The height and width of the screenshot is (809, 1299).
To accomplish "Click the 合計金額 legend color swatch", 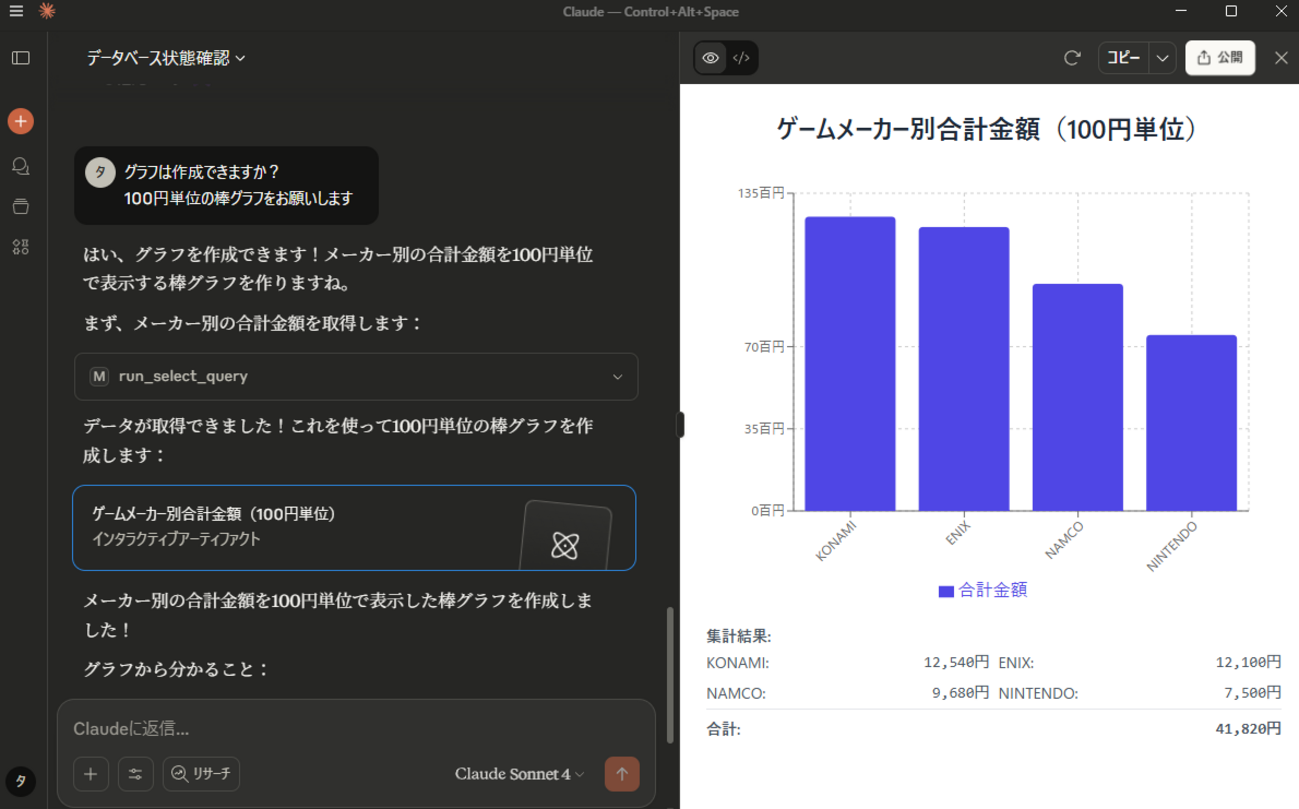I will click(x=946, y=591).
